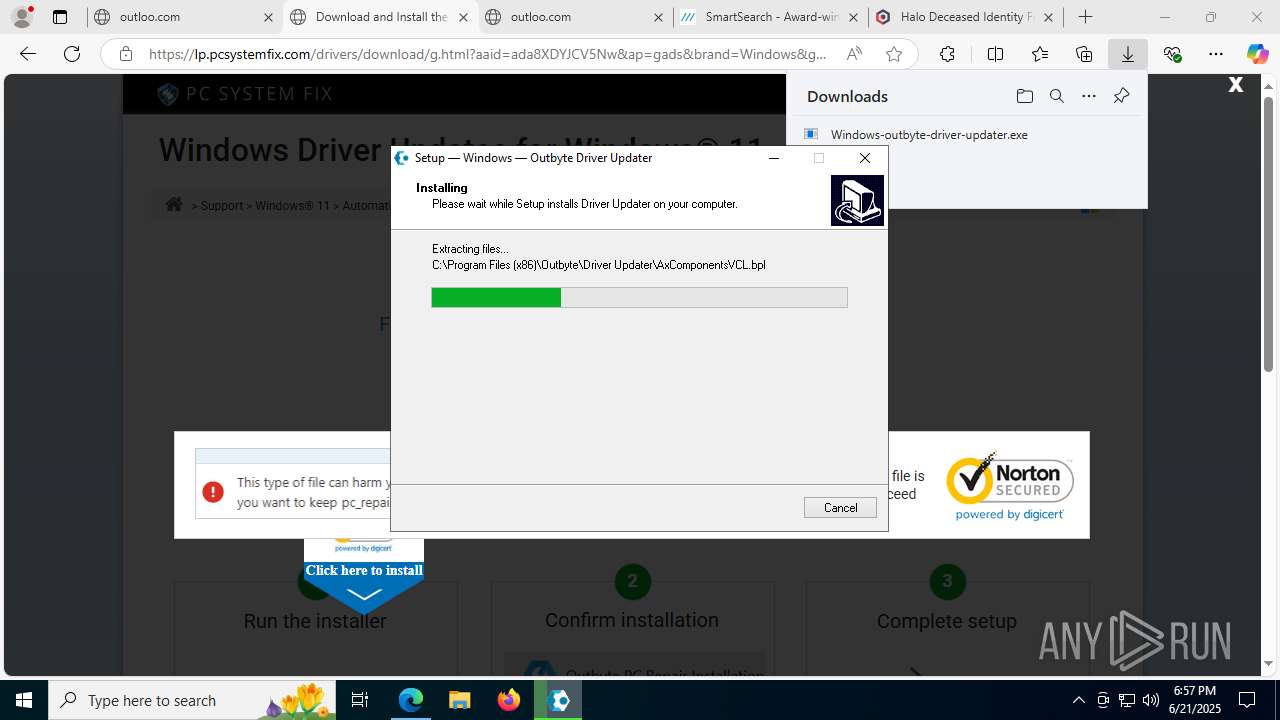Show hidden system tray icons
This screenshot has width=1280, height=720.
[x=1078, y=700]
